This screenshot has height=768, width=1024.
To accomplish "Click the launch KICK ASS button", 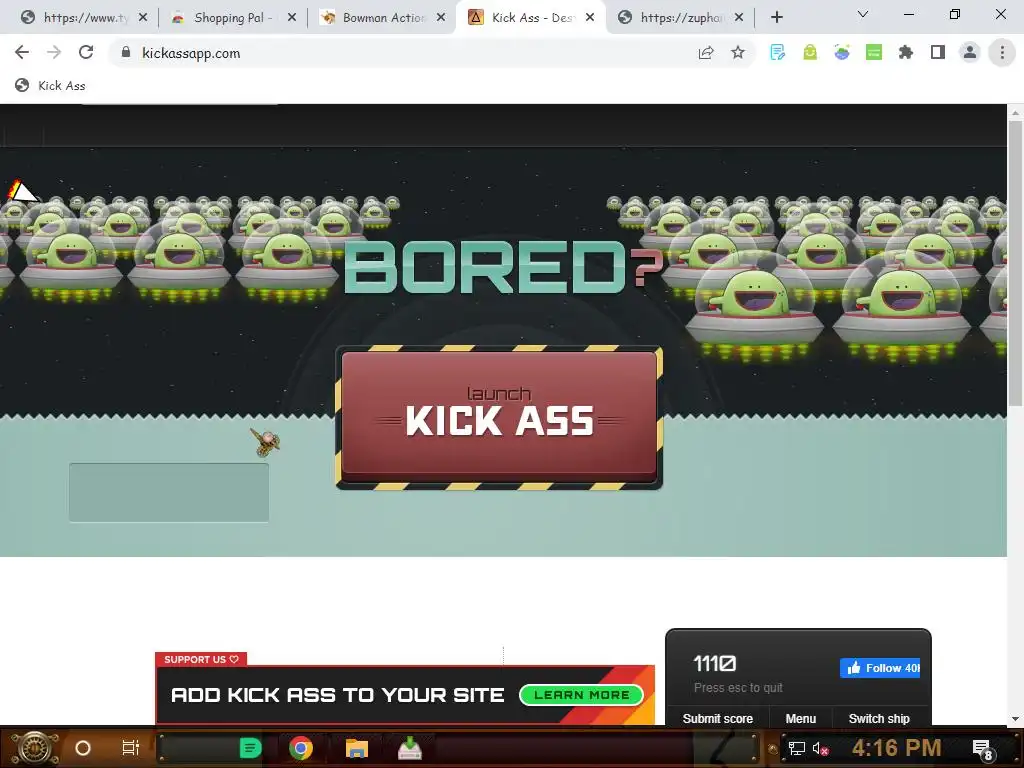I will (x=499, y=417).
